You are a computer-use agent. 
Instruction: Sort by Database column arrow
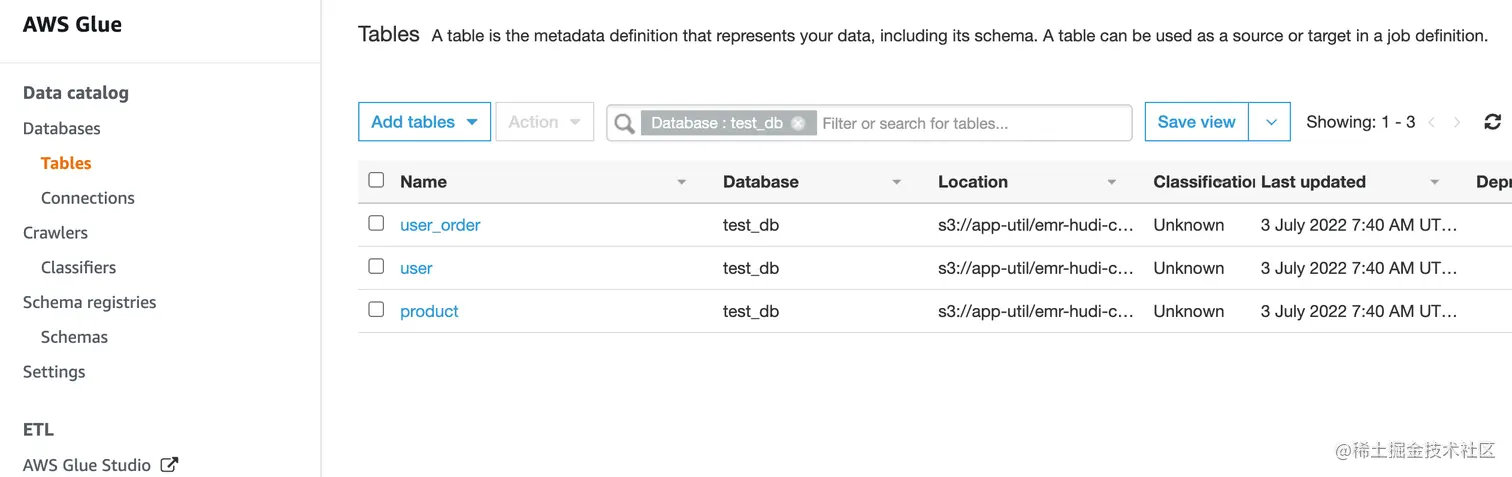pos(897,182)
